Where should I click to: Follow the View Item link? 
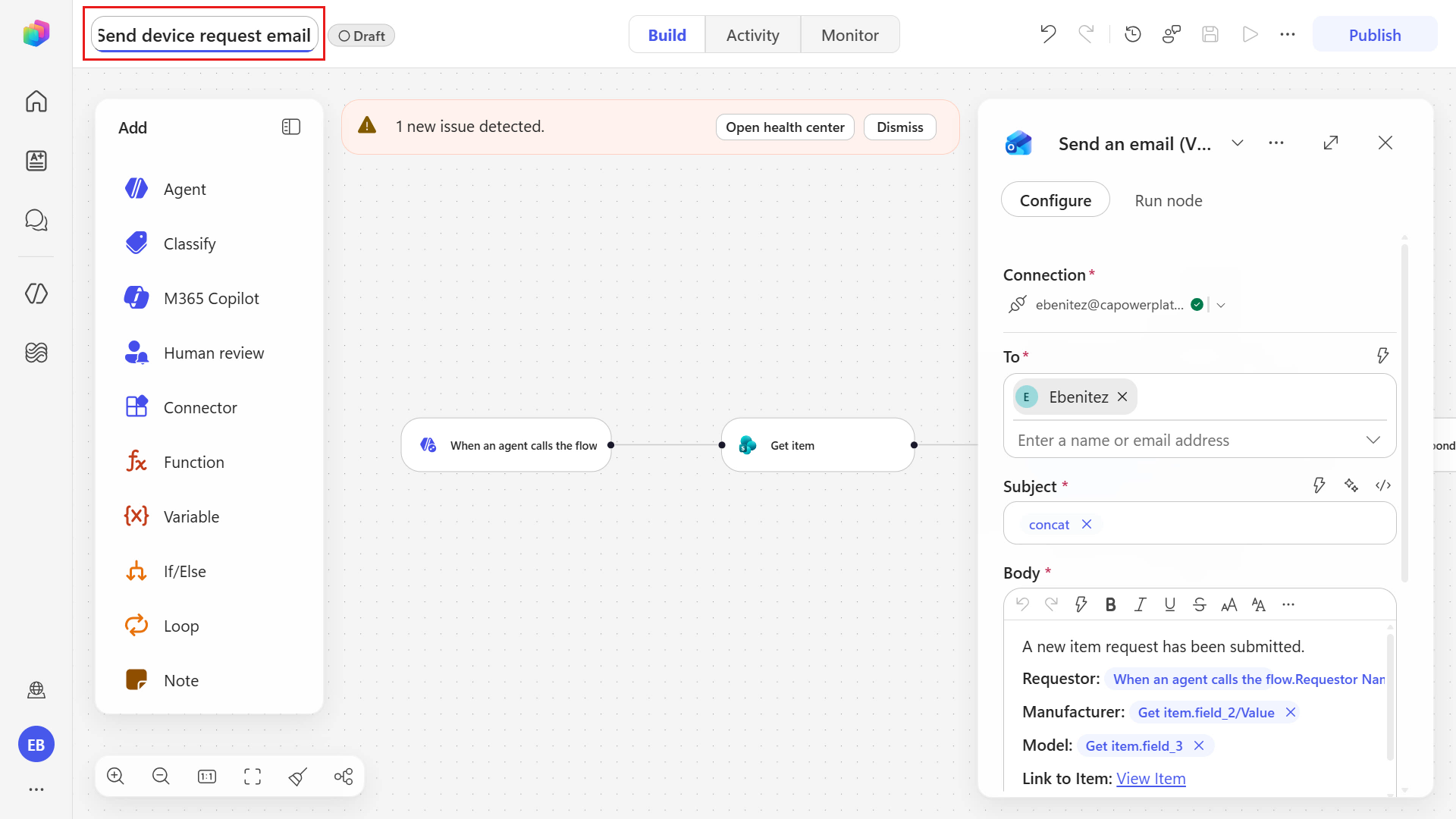tap(1151, 778)
